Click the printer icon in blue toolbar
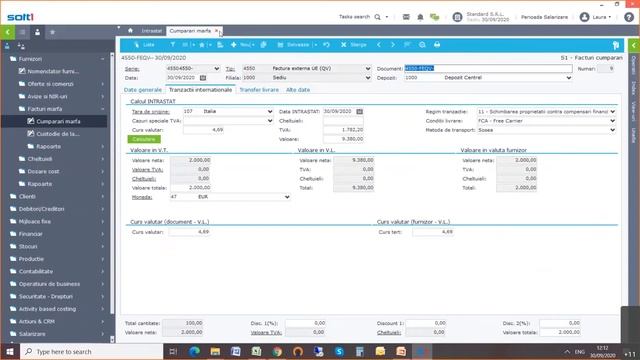This screenshot has height=360, width=640. [437, 44]
